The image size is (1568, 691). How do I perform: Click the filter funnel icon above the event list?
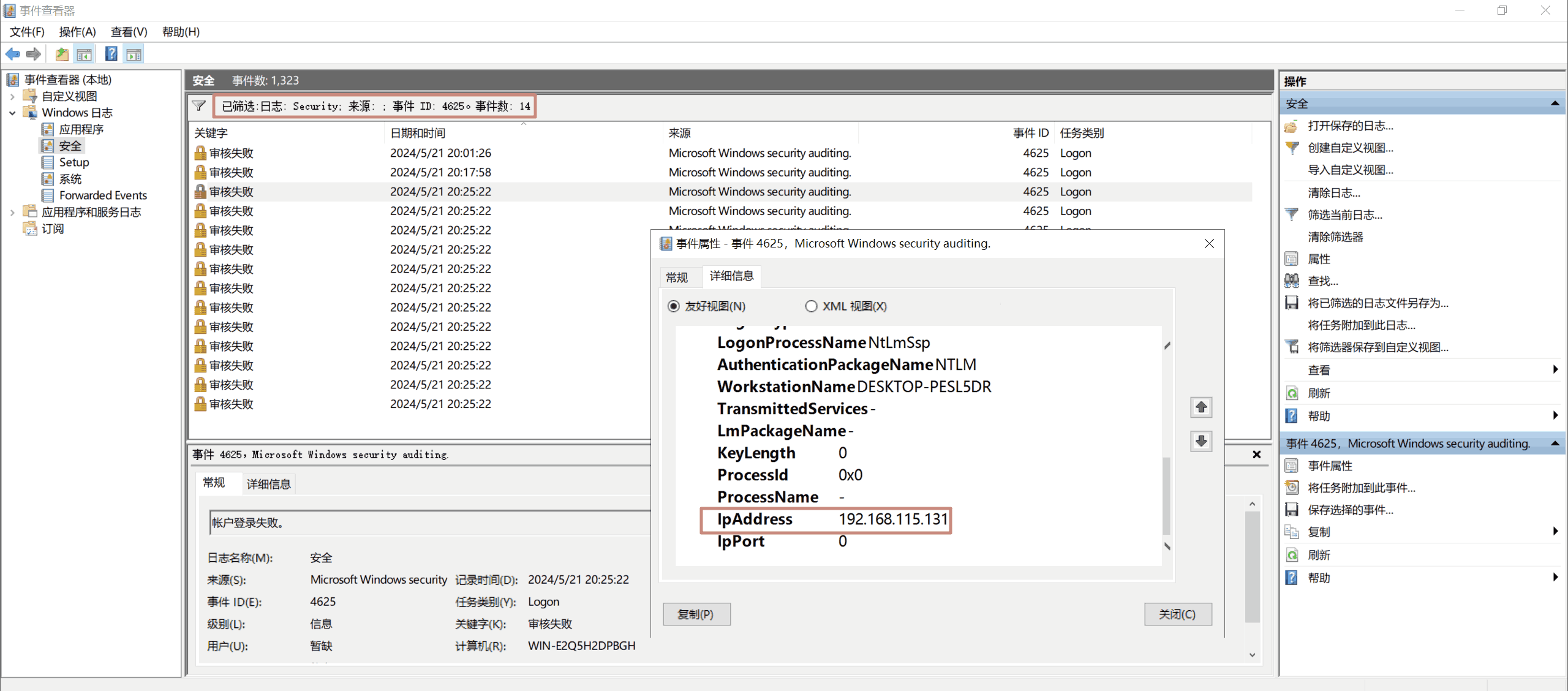199,106
